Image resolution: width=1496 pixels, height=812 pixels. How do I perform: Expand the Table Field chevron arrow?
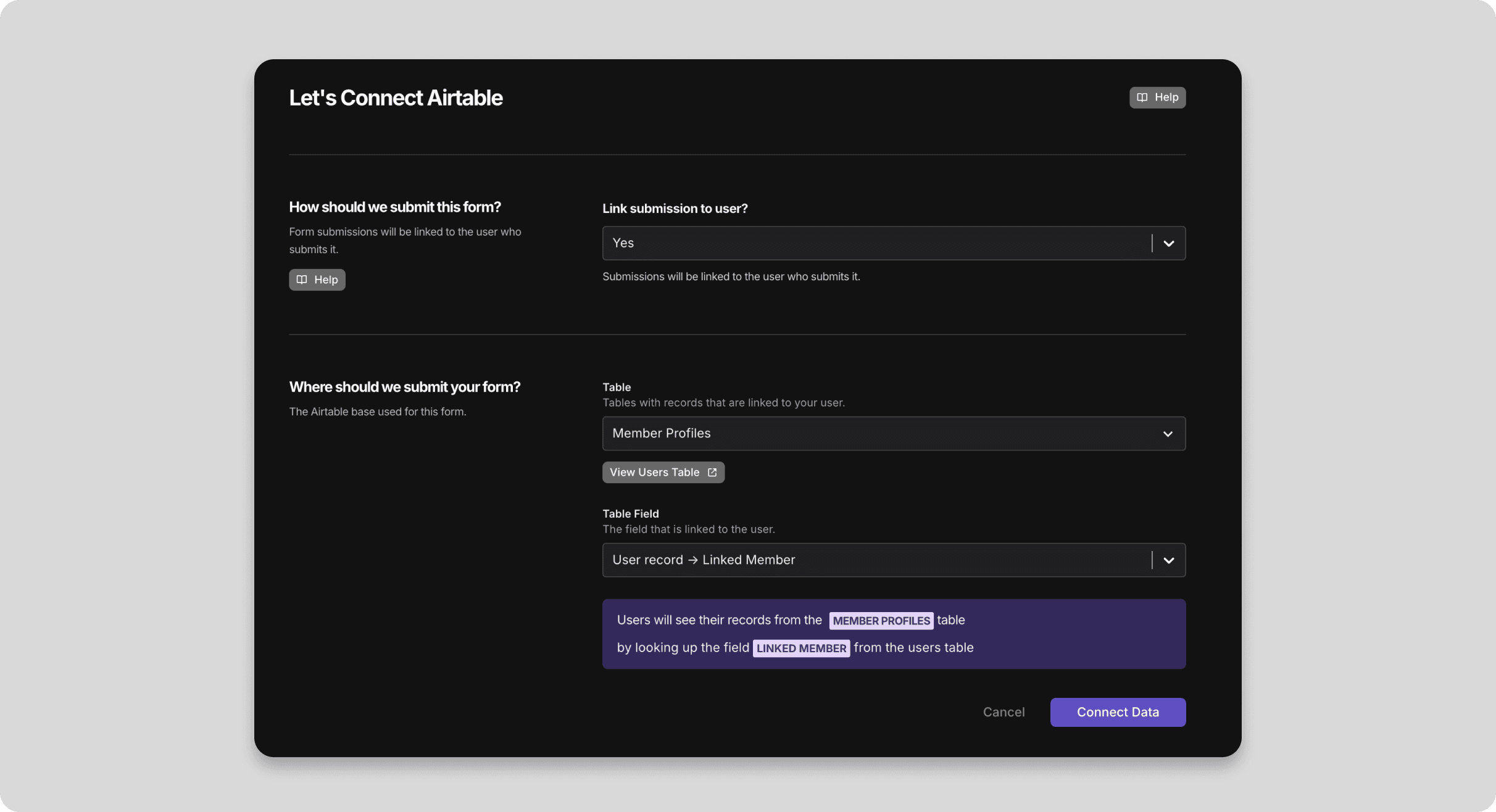(x=1168, y=560)
